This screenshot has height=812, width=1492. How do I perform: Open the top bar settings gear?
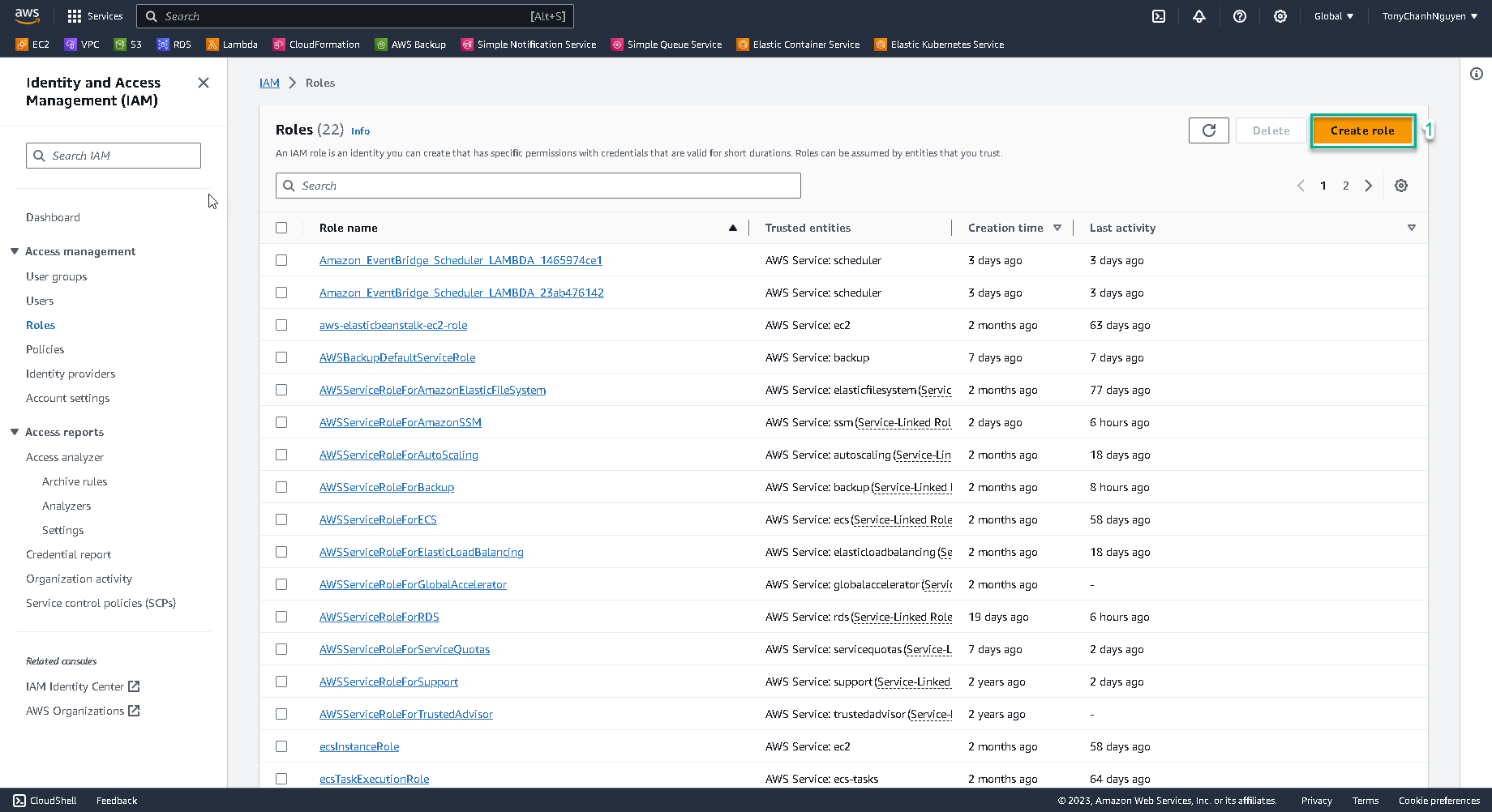[x=1280, y=16]
